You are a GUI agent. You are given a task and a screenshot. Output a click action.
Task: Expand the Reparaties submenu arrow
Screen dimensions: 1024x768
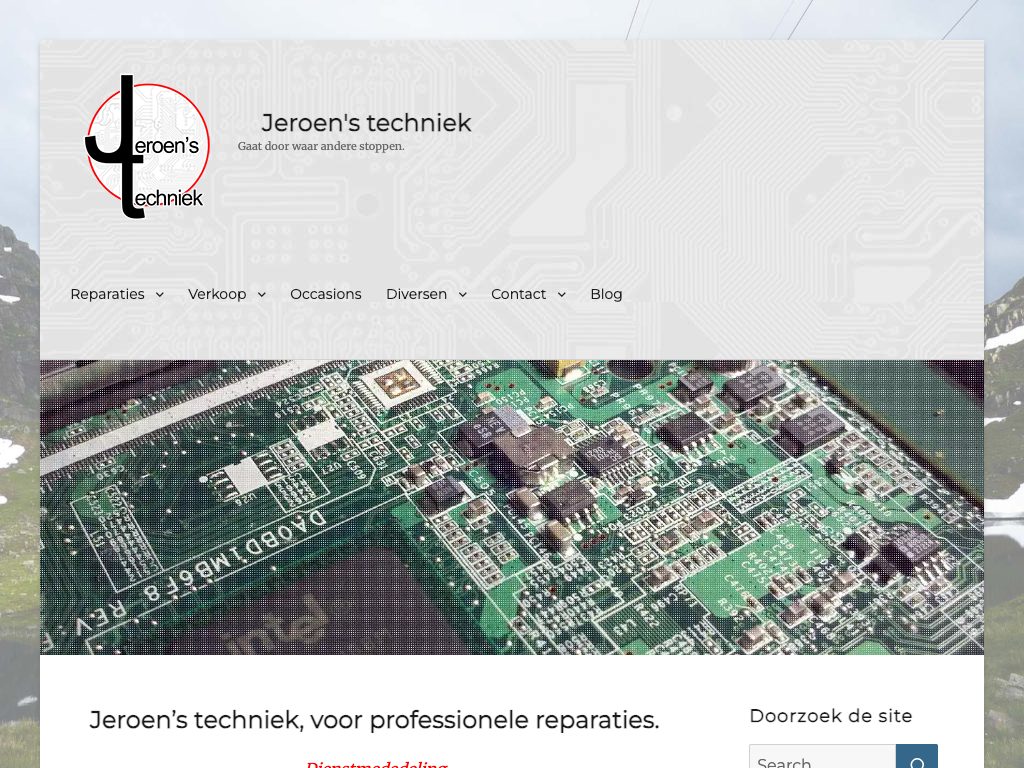159,294
